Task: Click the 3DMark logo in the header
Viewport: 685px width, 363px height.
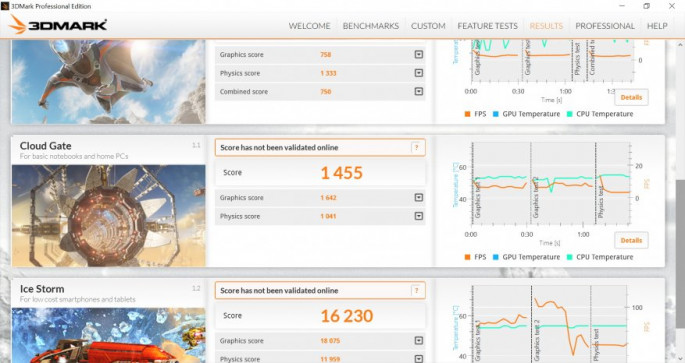Action: point(58,25)
